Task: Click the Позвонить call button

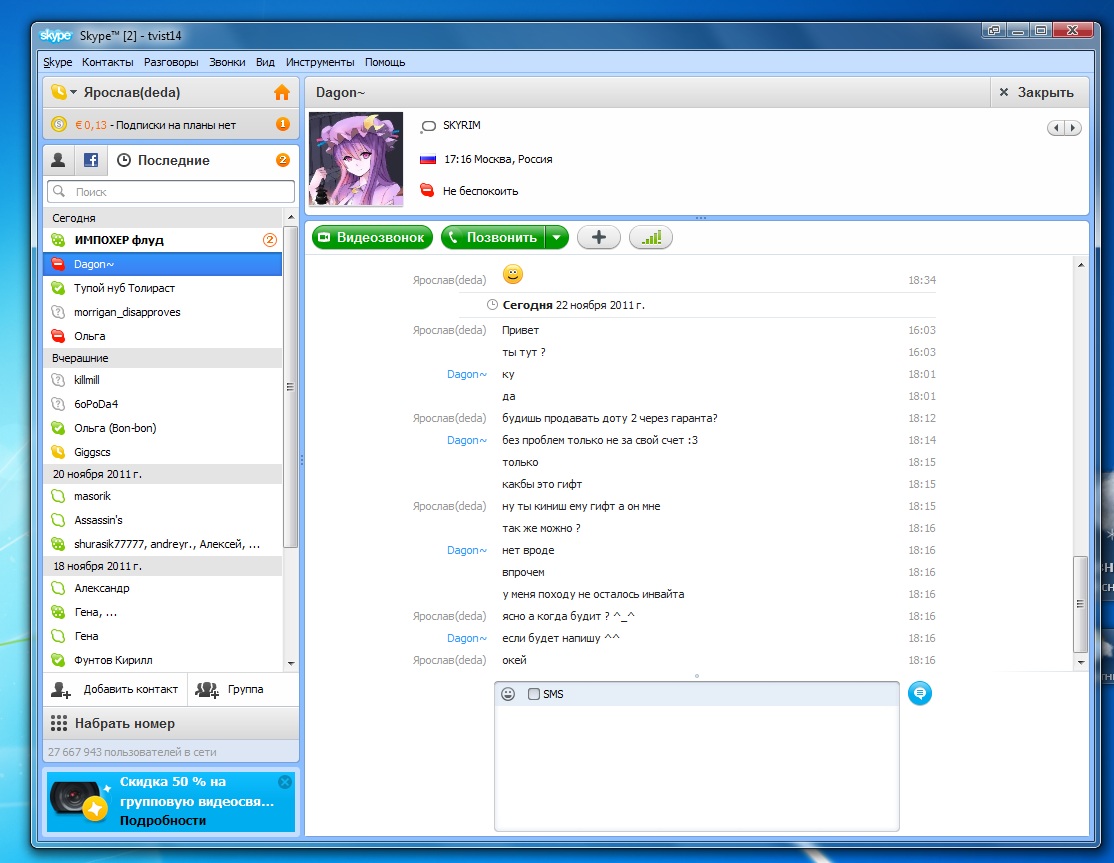Action: coord(493,237)
